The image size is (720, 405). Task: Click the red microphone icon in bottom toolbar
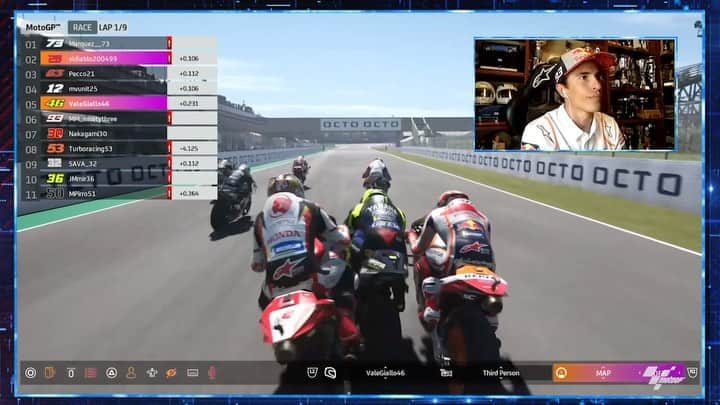point(212,373)
